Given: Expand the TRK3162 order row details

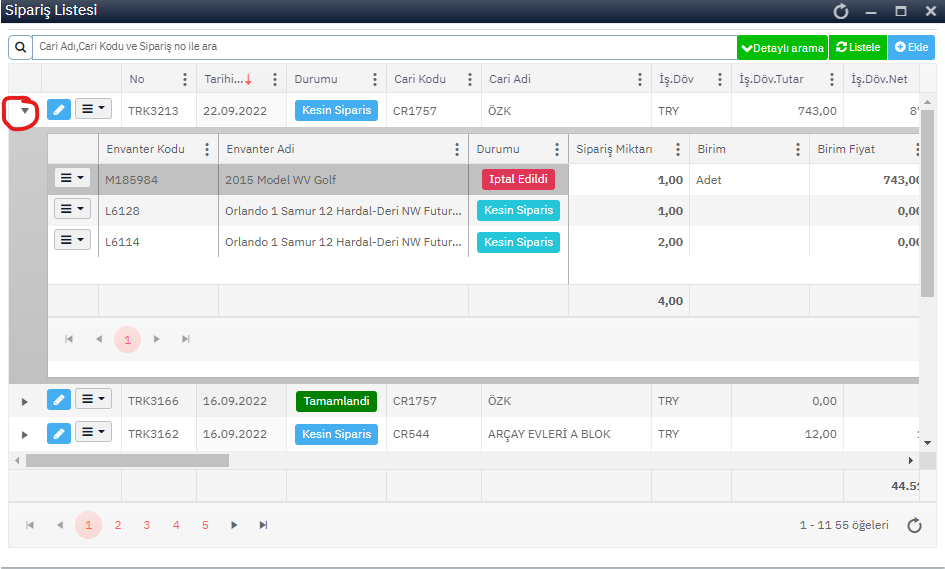Looking at the screenshot, I should click(25, 435).
